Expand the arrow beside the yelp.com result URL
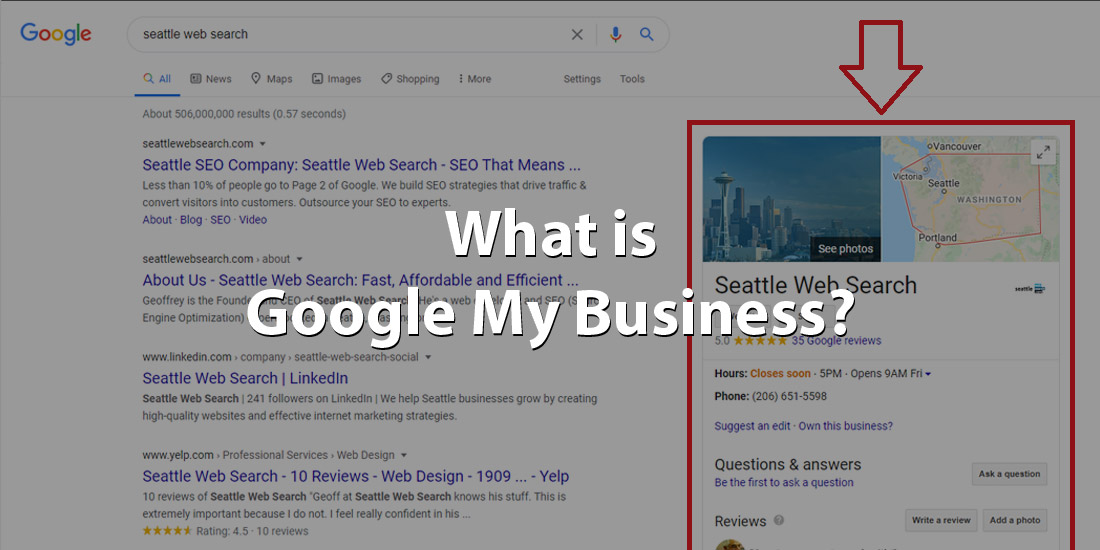This screenshot has height=550, width=1100. 404,455
